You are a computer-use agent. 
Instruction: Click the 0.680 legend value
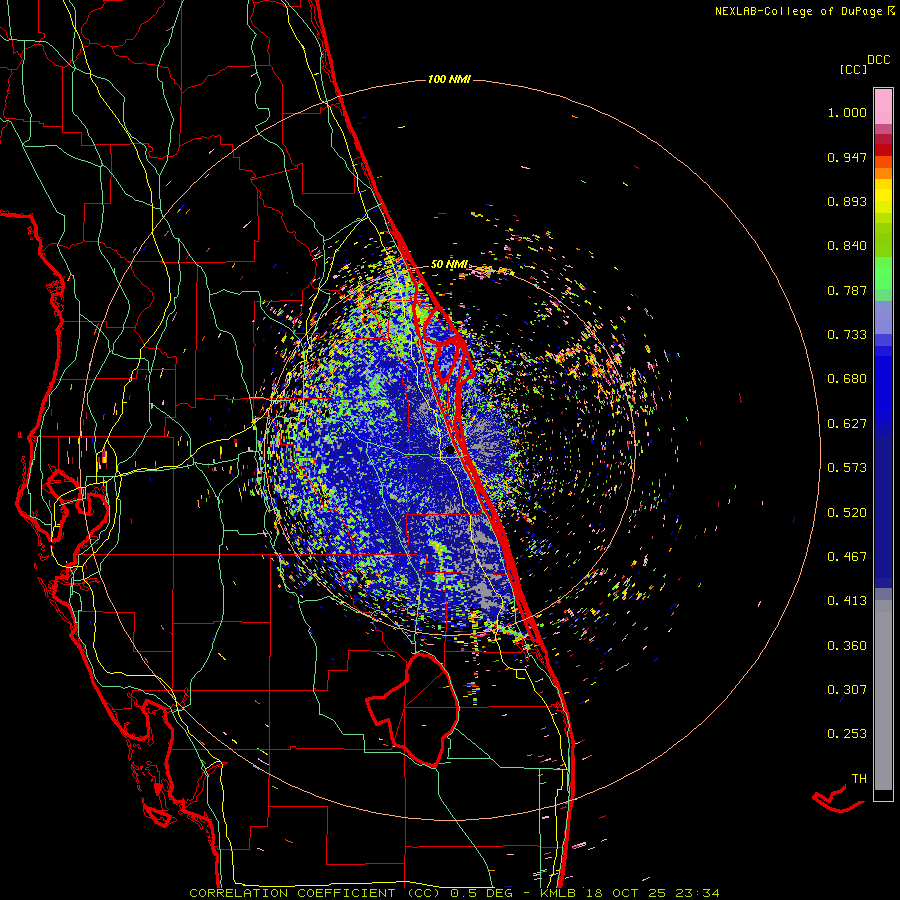(847, 379)
